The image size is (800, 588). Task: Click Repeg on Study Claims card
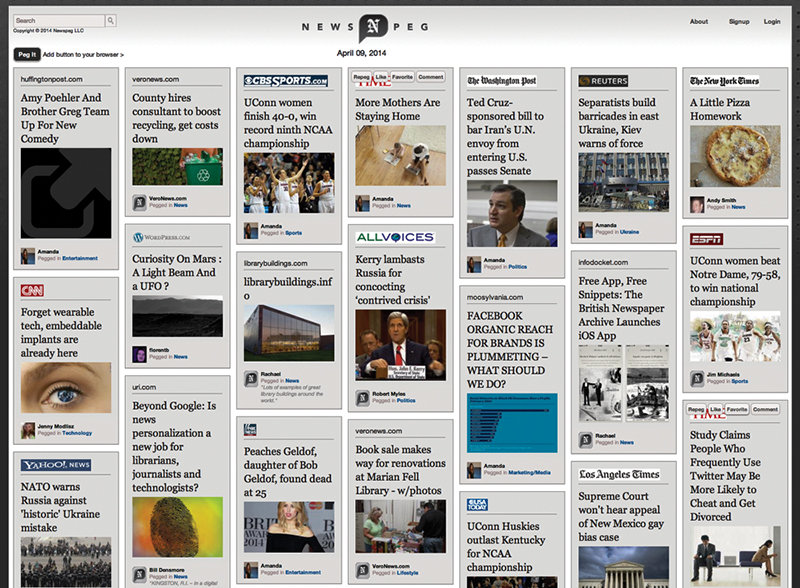(x=696, y=409)
